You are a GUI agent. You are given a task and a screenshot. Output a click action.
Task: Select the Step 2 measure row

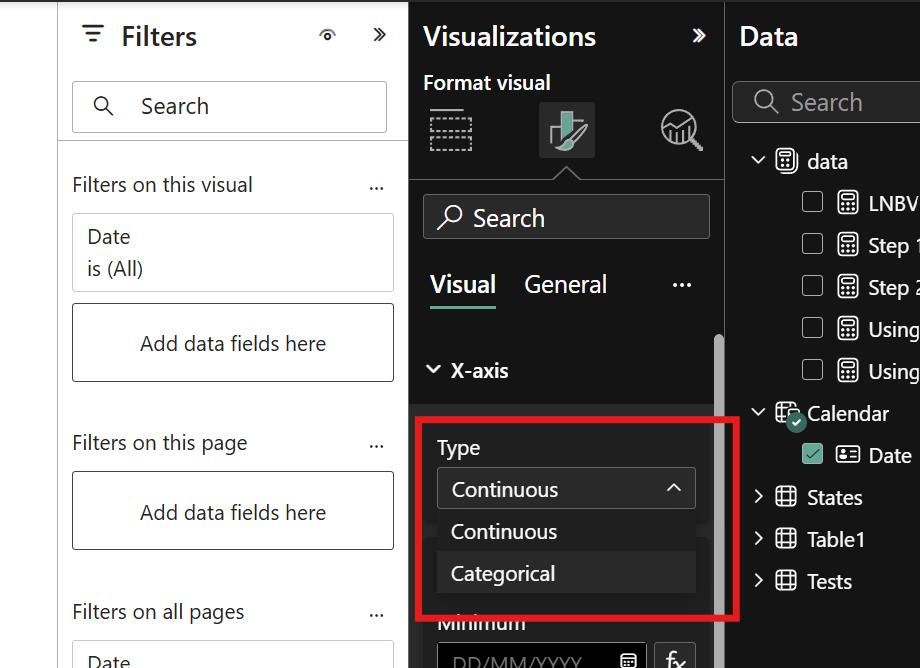(x=859, y=287)
